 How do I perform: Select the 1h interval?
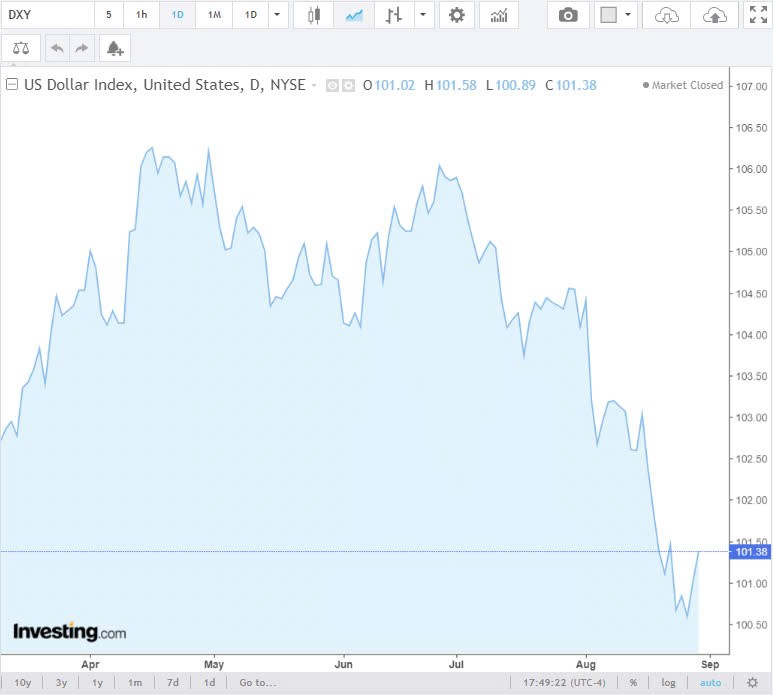pos(141,15)
